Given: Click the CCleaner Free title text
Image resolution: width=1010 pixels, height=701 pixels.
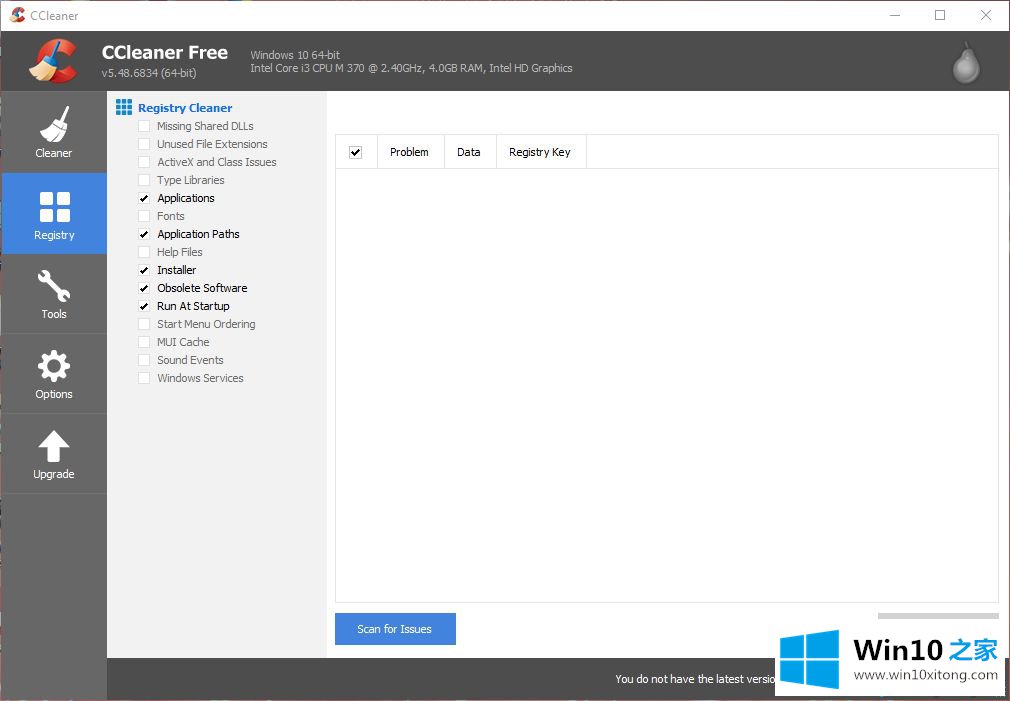Looking at the screenshot, I should tap(165, 53).
